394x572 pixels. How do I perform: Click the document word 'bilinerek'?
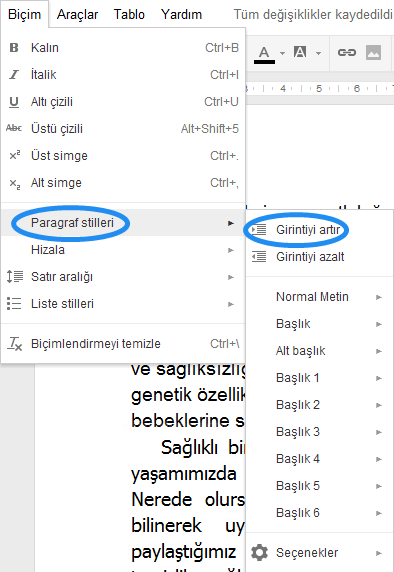click(x=166, y=526)
